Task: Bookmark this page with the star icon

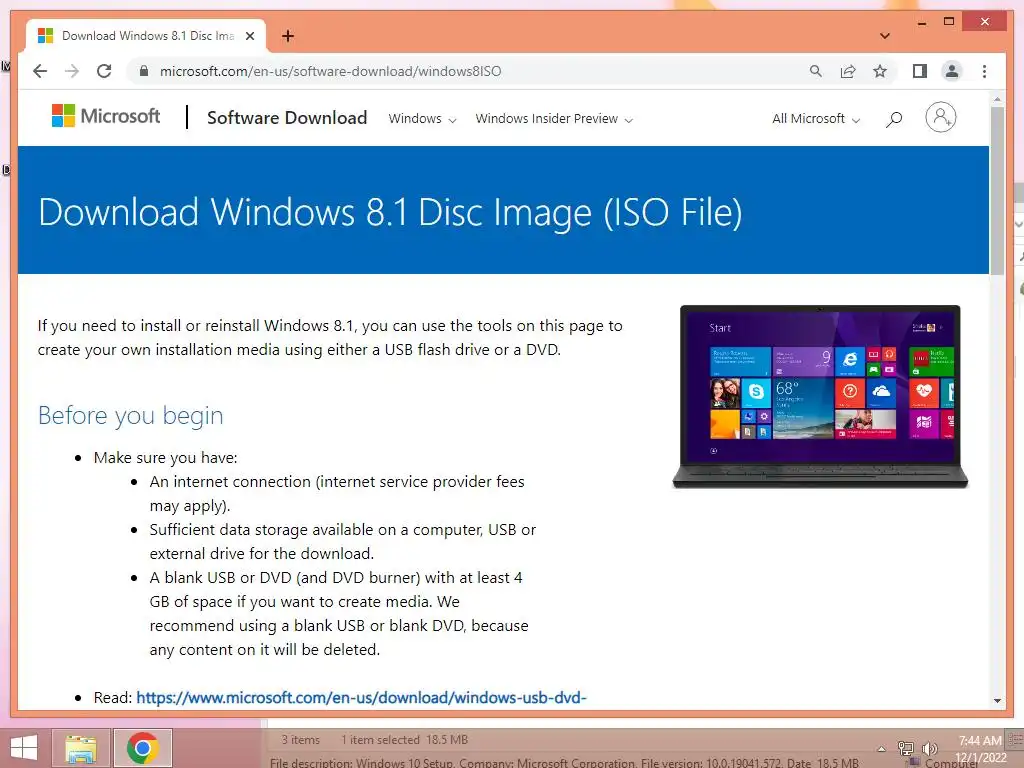Action: (x=880, y=71)
